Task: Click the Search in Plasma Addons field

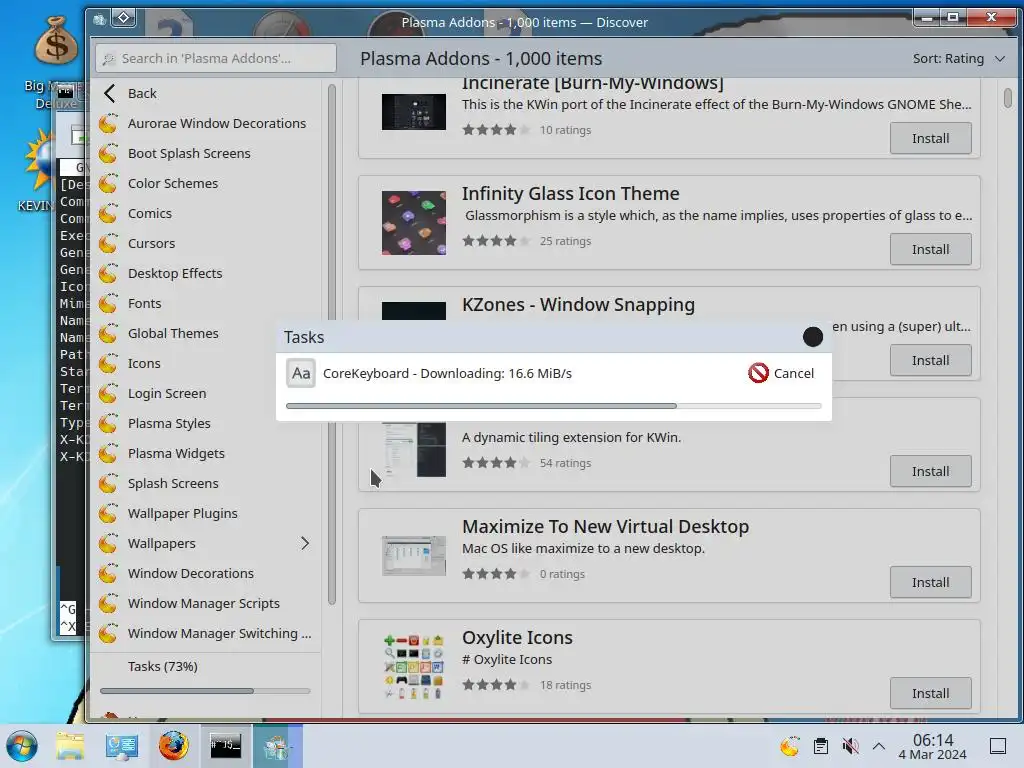Action: (216, 59)
